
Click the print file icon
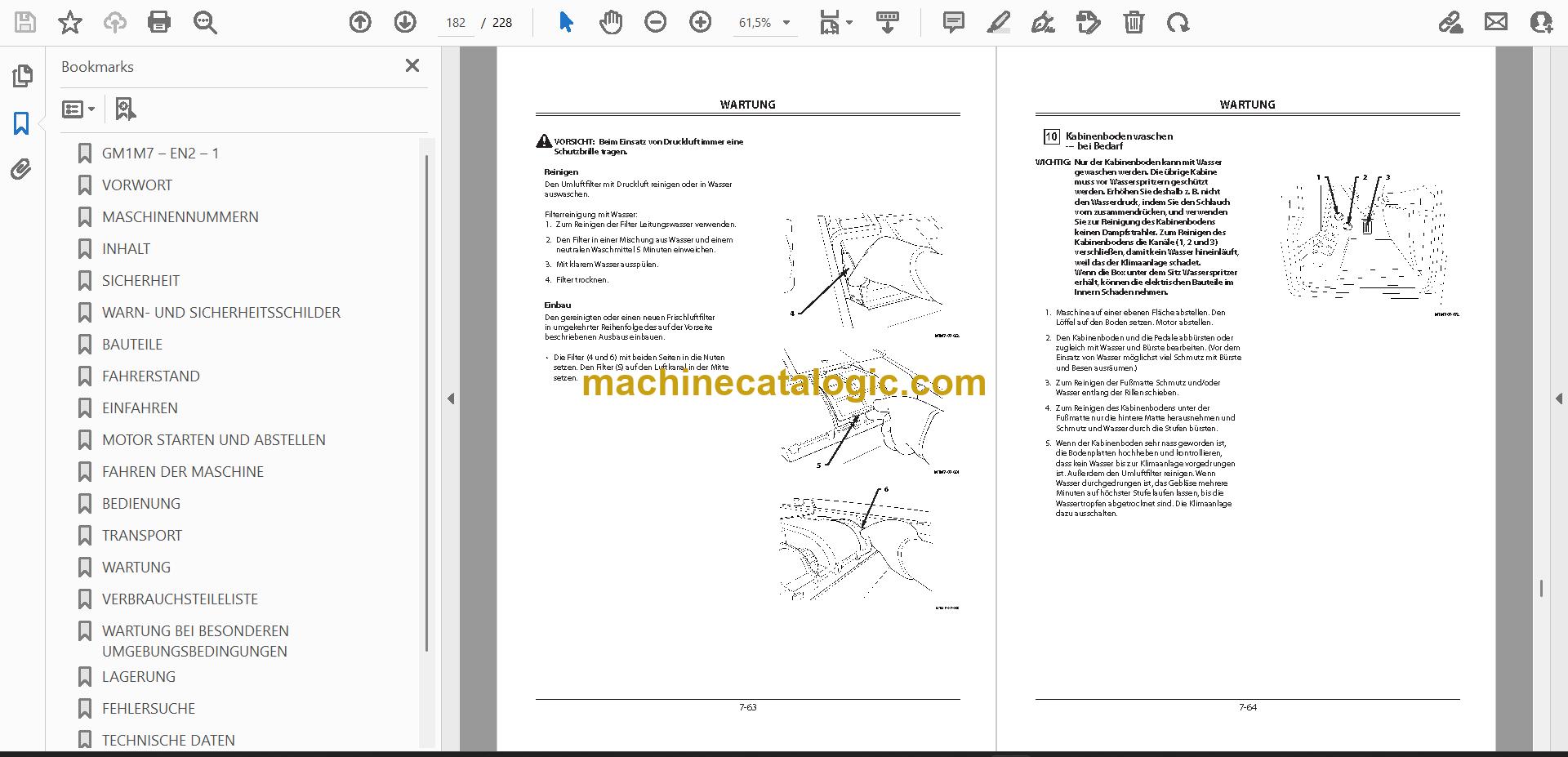[x=159, y=22]
